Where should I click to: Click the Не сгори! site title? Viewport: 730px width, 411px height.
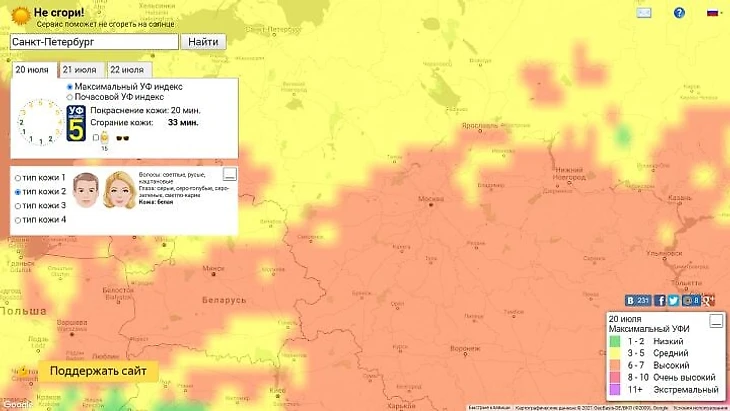[59, 13]
